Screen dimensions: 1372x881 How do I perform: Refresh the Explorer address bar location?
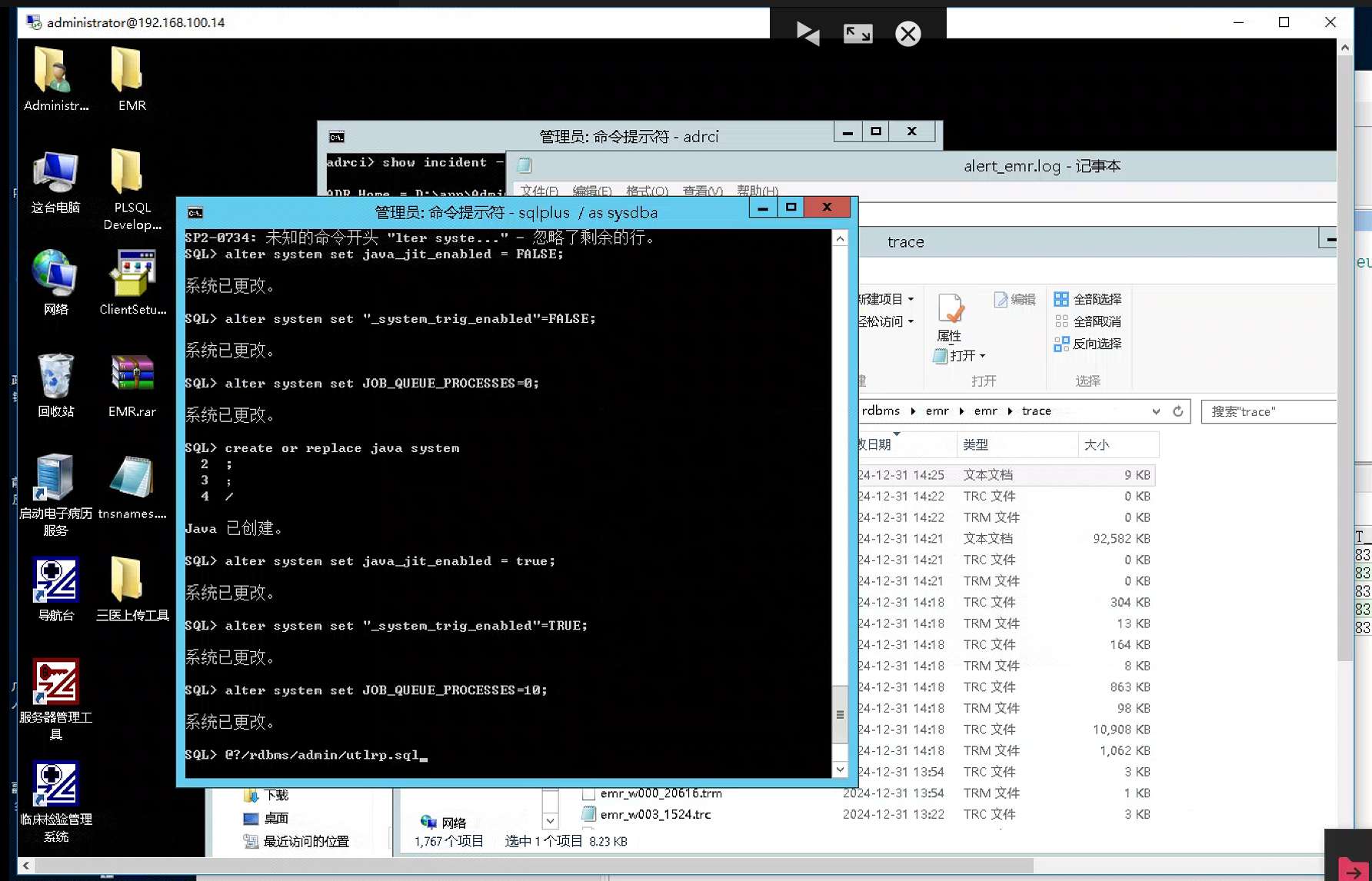pyautogui.click(x=1177, y=411)
